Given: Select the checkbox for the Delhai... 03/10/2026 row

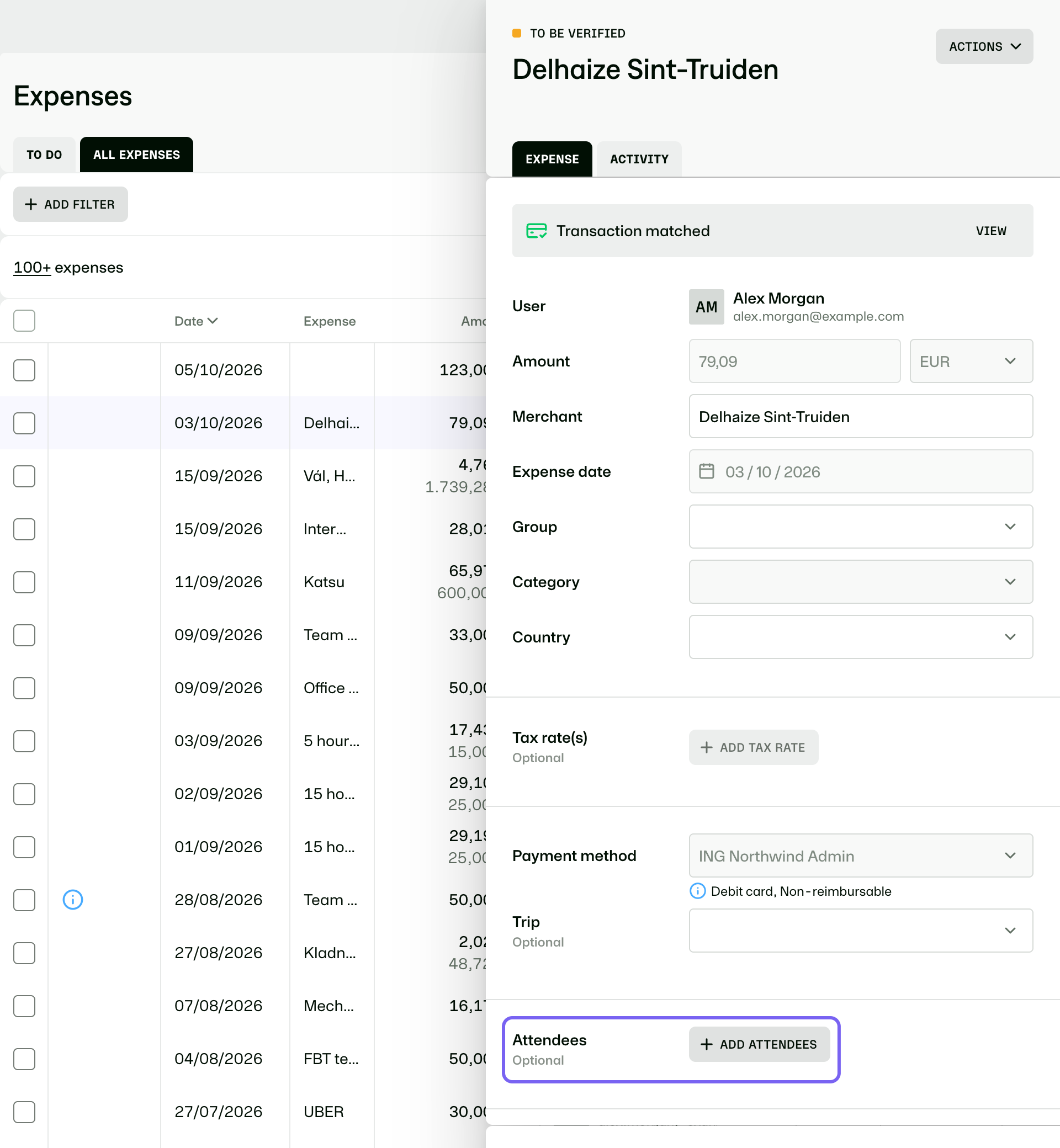Looking at the screenshot, I should click(x=24, y=423).
